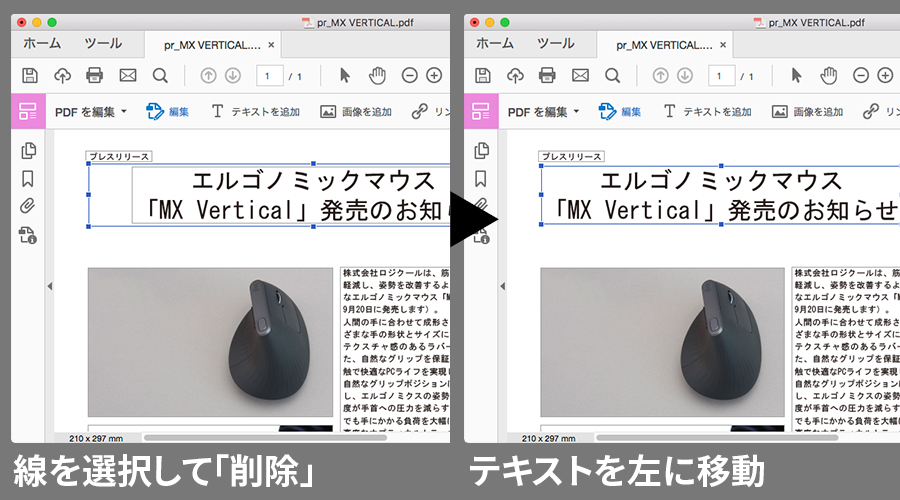Click horizontal scrollbar in right window
The image size is (900, 500).
717,437
